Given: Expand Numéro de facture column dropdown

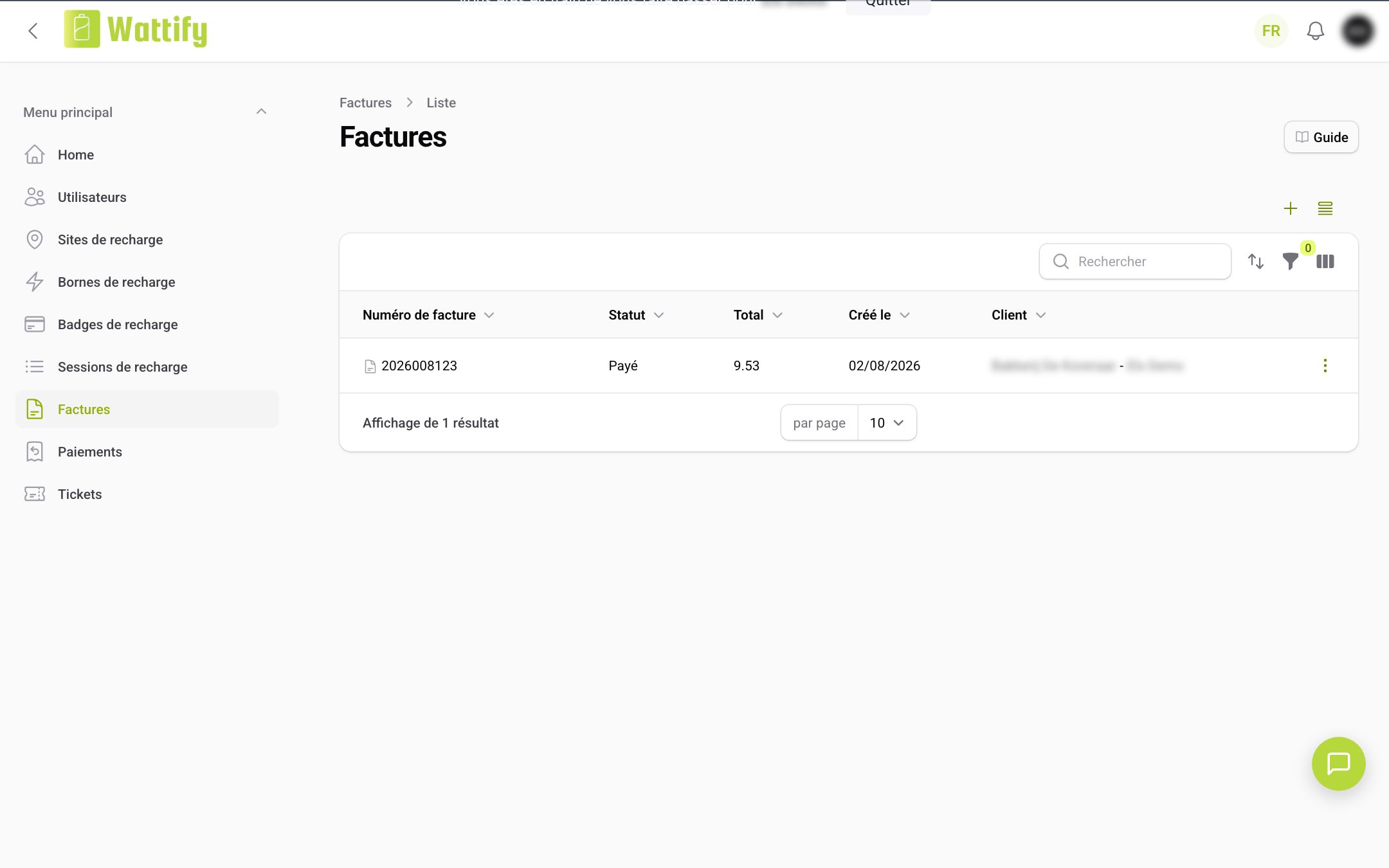Looking at the screenshot, I should pyautogui.click(x=489, y=315).
